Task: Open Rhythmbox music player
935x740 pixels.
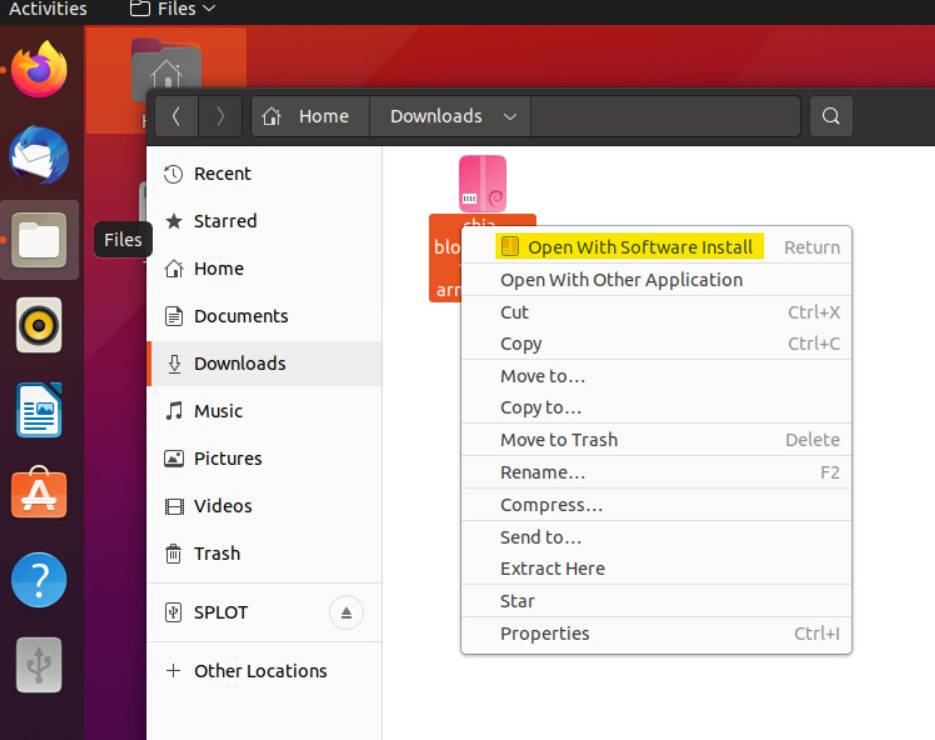Action: [x=40, y=324]
